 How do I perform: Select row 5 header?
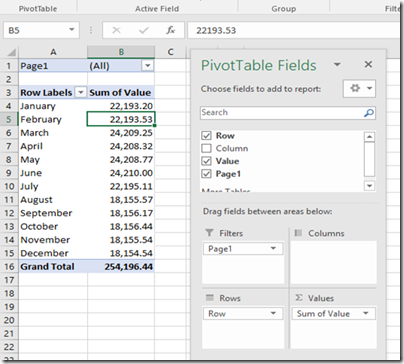9,119
